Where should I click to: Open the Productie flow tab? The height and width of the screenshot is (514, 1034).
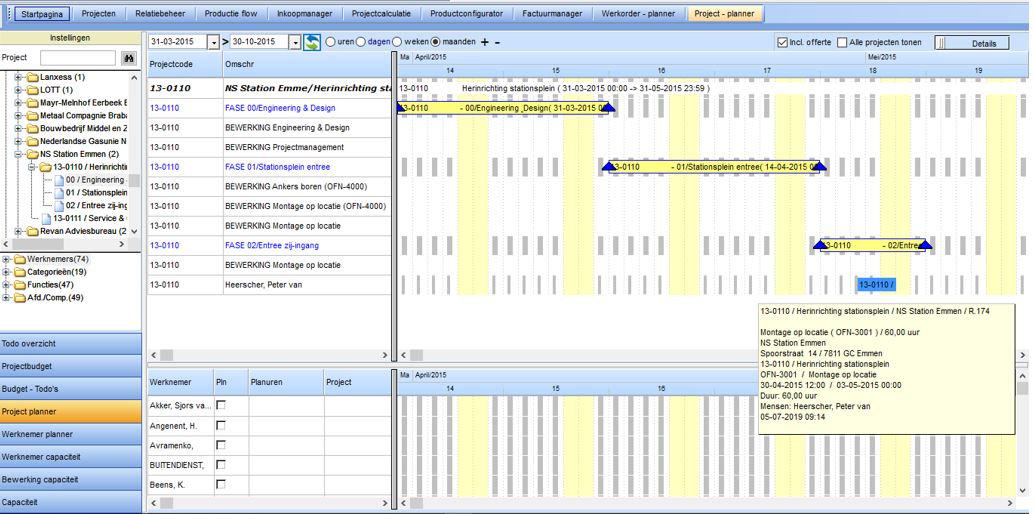(x=231, y=14)
